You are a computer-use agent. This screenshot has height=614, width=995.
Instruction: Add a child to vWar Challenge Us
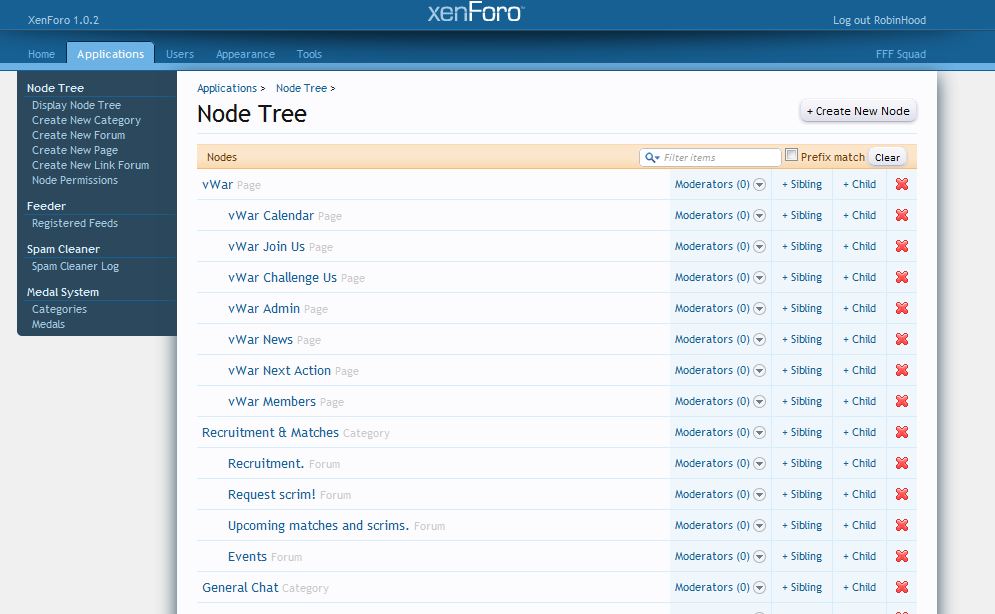(859, 277)
